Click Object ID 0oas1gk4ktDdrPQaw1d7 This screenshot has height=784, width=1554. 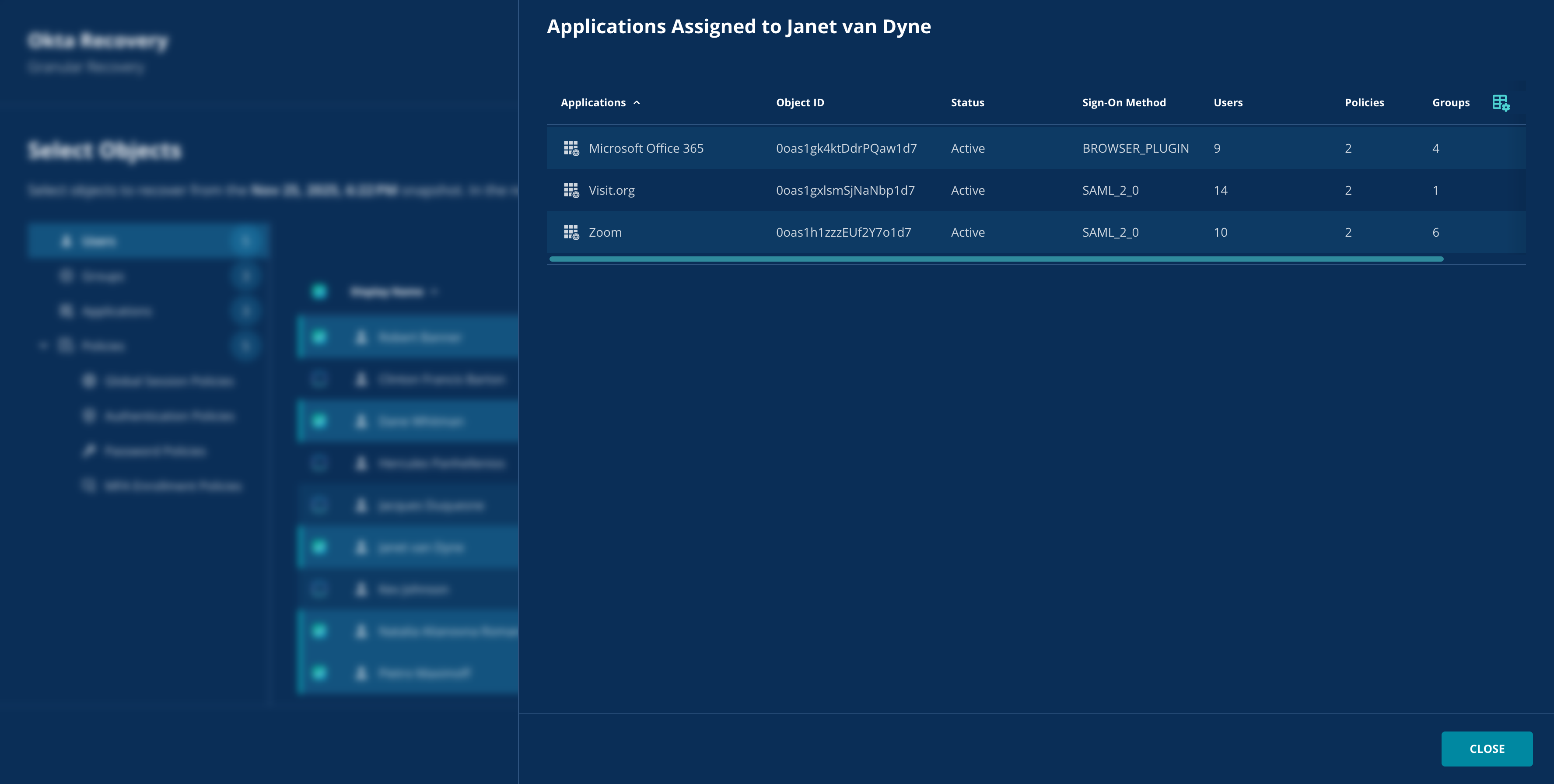pyautogui.click(x=846, y=148)
